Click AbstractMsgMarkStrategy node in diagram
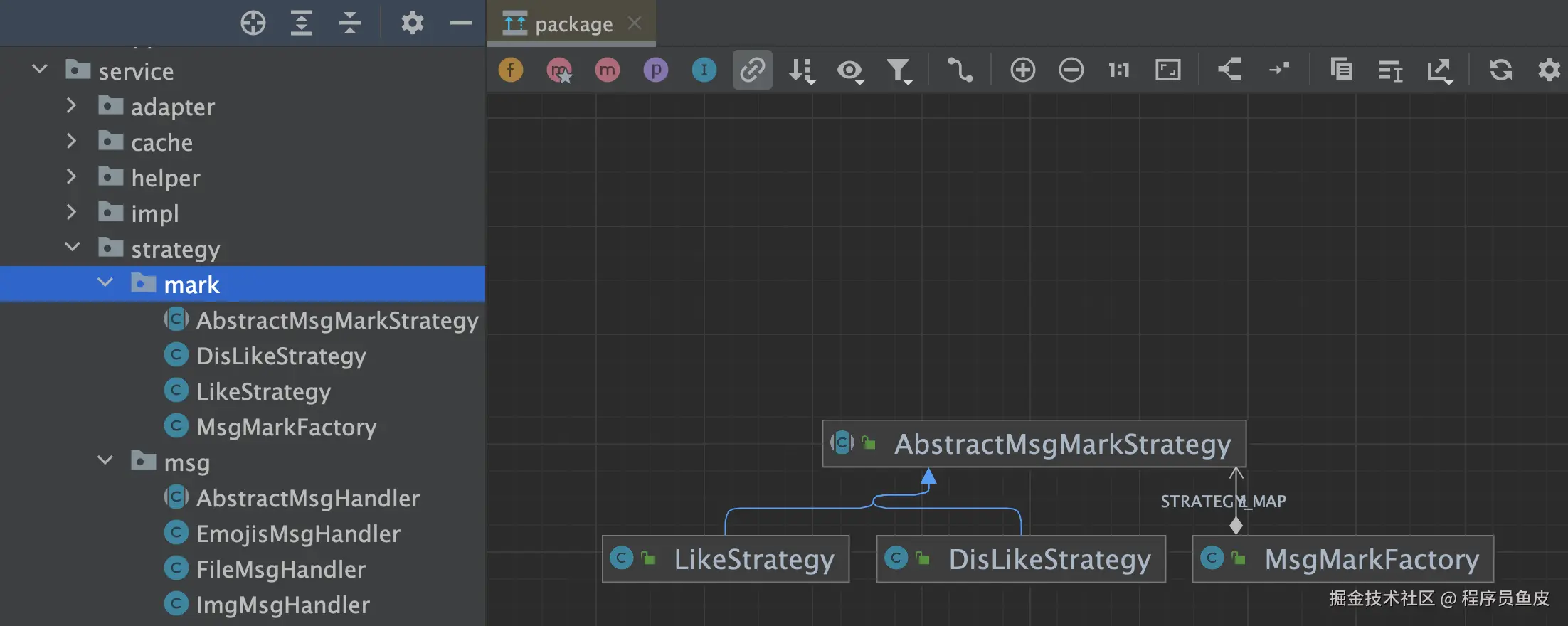This screenshot has width=1568, height=626. tap(1034, 444)
